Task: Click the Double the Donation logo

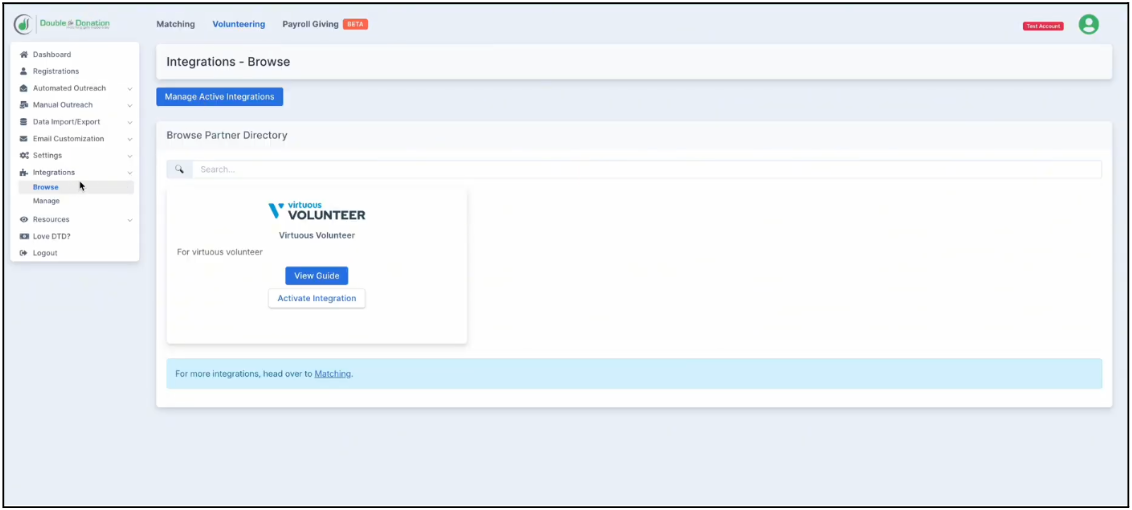Action: point(62,24)
